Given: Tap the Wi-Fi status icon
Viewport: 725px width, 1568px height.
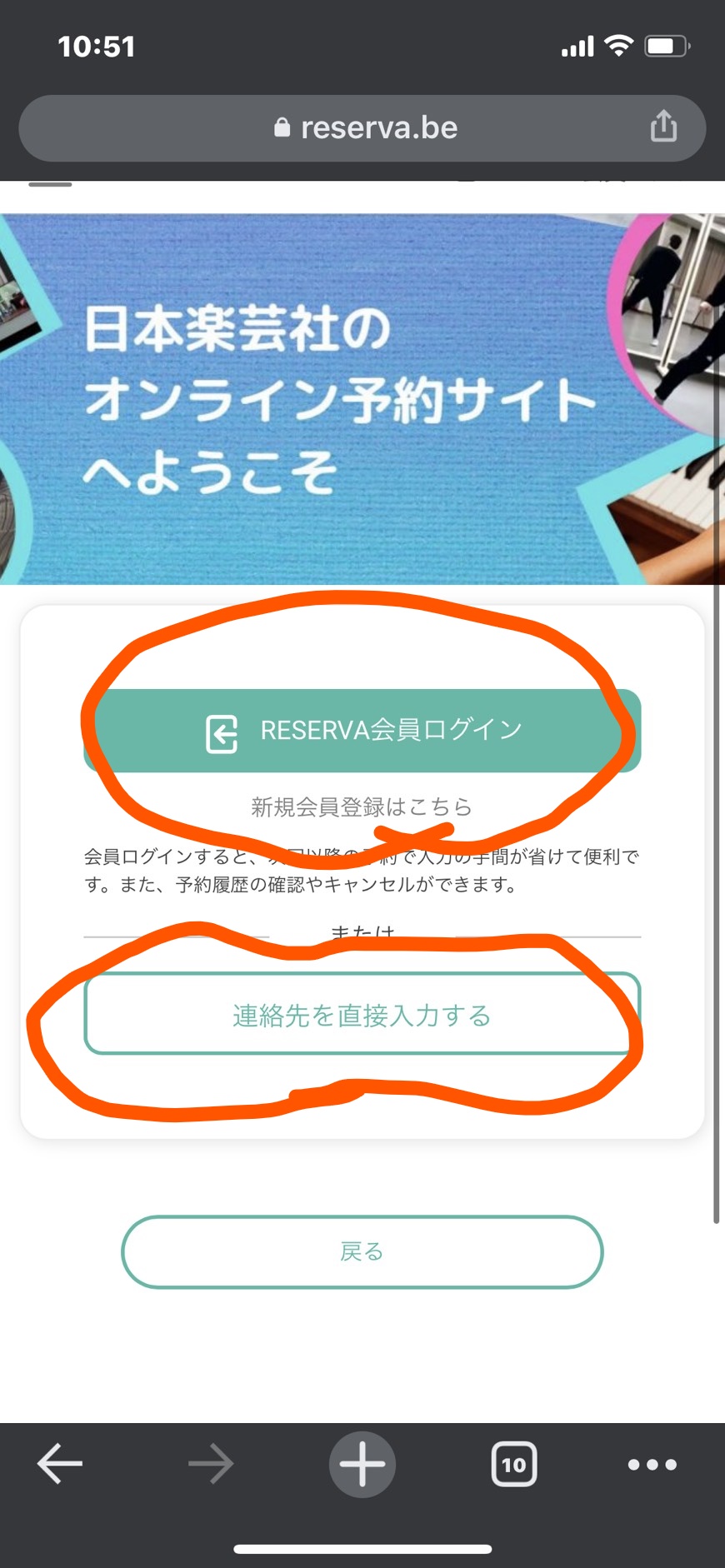Looking at the screenshot, I should [x=618, y=45].
